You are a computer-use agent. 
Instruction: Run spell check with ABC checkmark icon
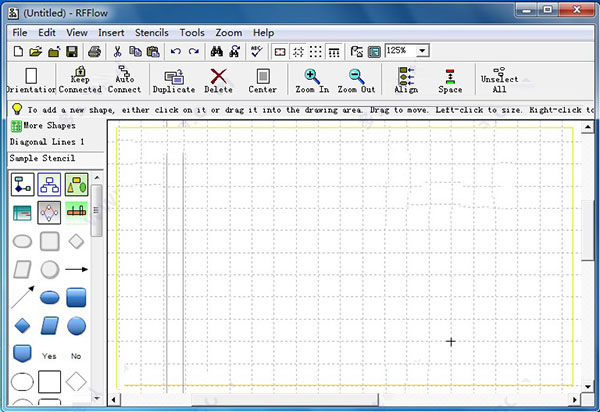tap(256, 51)
